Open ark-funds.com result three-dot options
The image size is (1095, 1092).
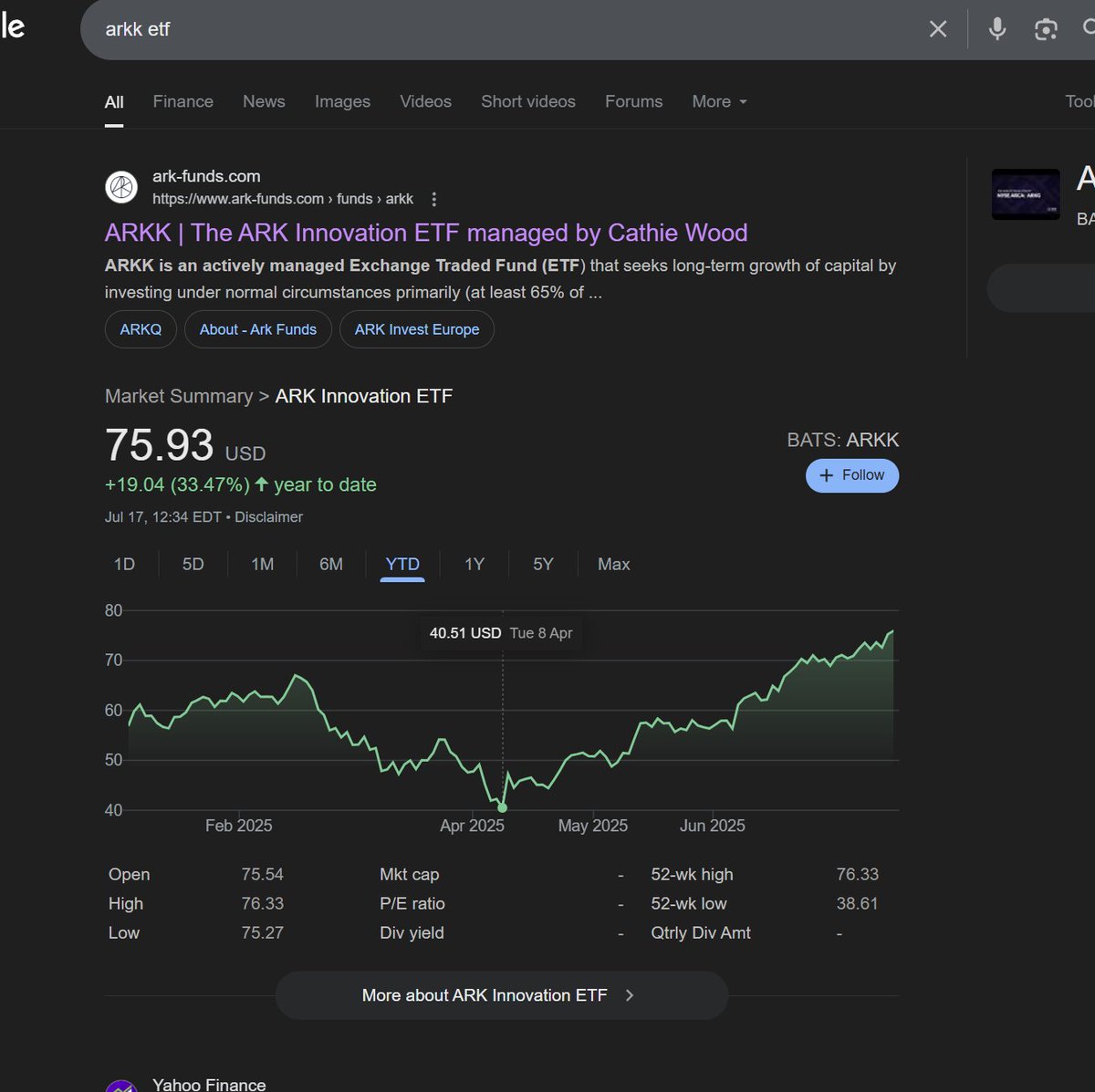point(434,199)
